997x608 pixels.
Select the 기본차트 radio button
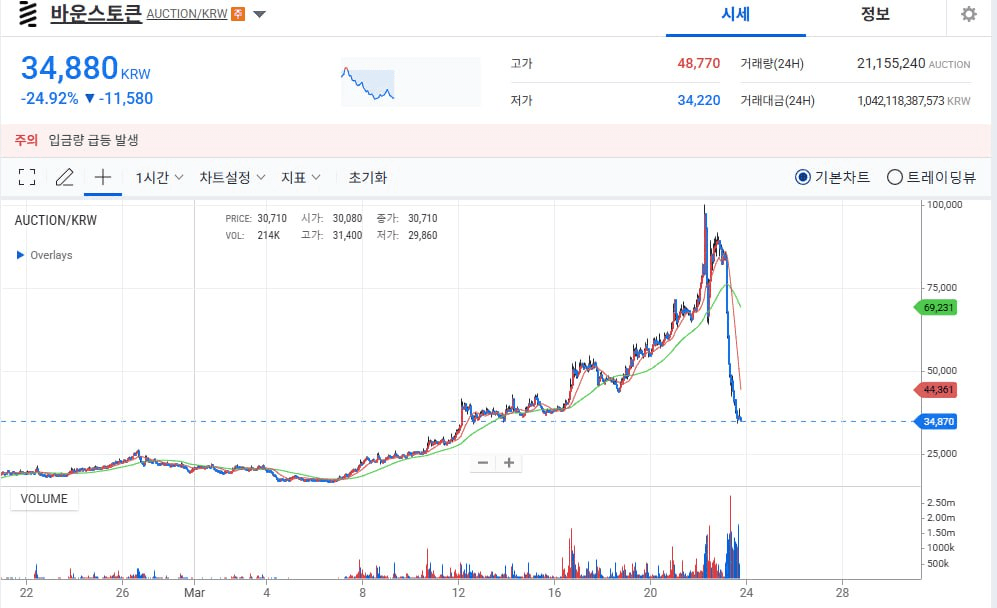802,177
